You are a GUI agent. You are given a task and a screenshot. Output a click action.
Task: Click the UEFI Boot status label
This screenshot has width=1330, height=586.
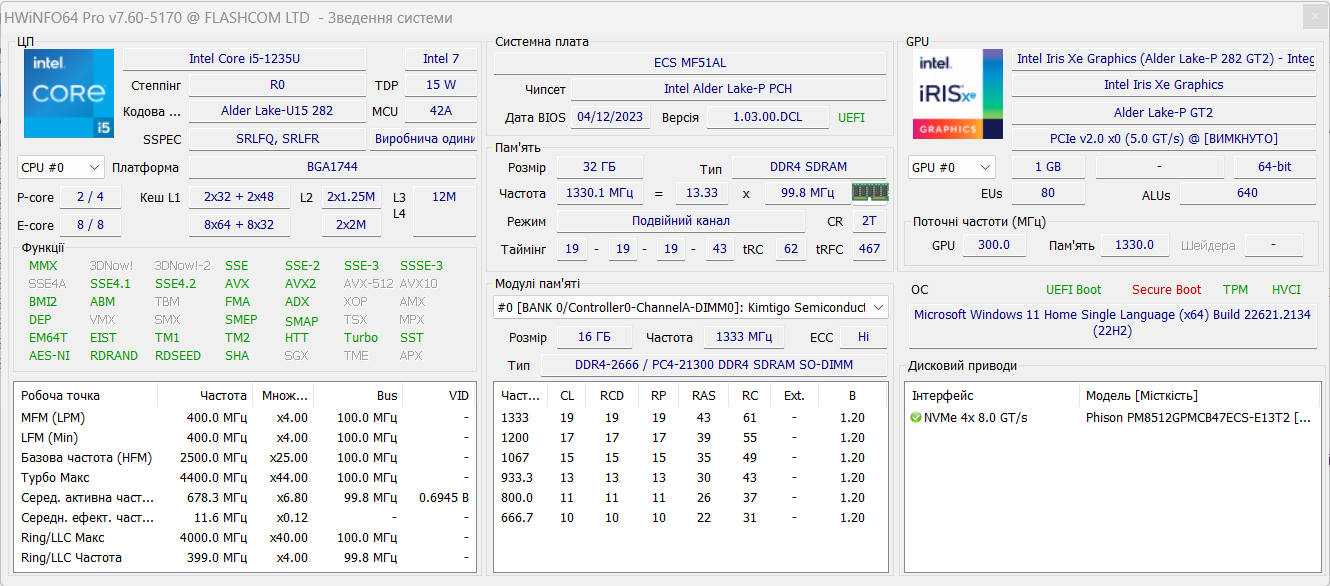pyautogui.click(x=1073, y=290)
